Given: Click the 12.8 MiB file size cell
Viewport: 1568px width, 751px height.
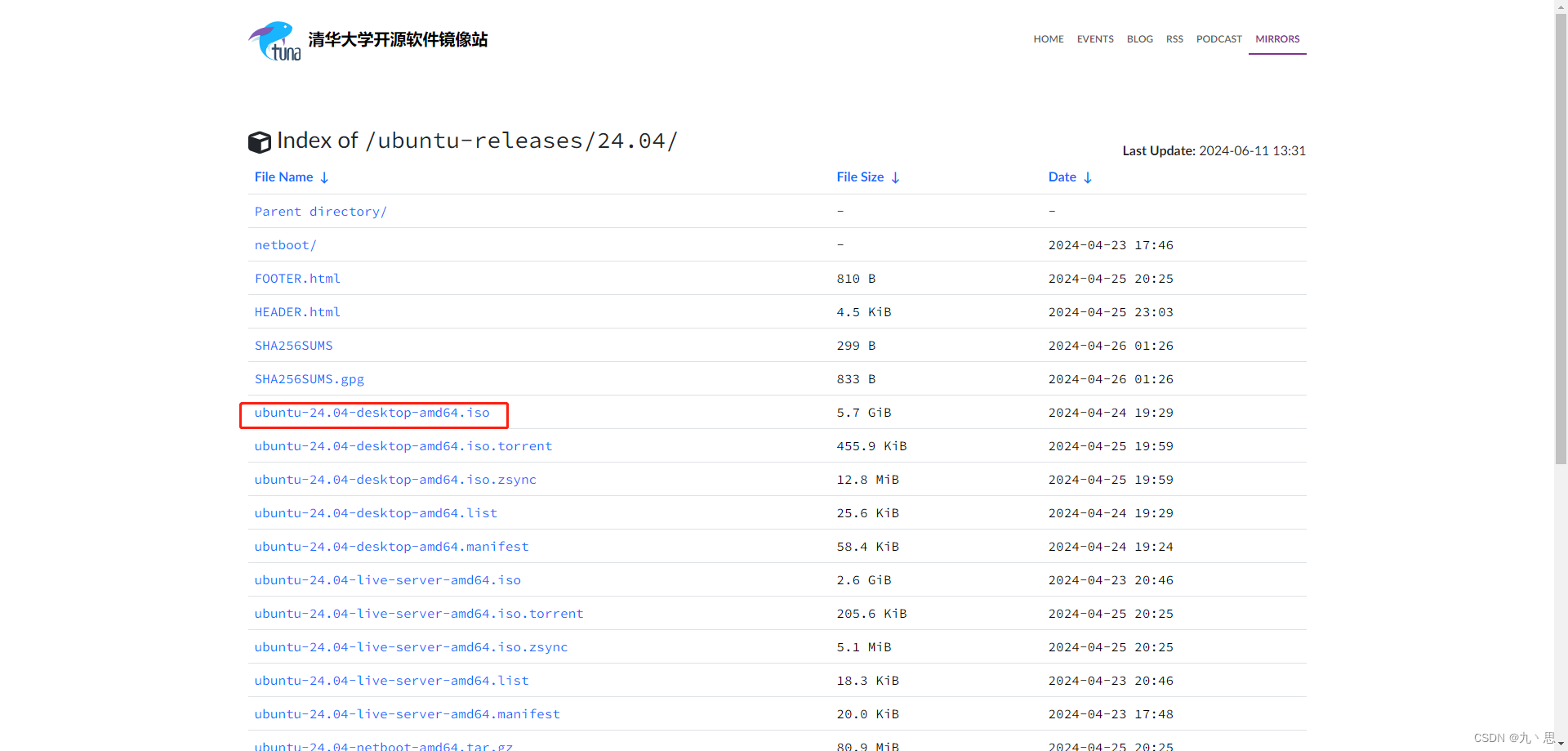Looking at the screenshot, I should coord(867,480).
